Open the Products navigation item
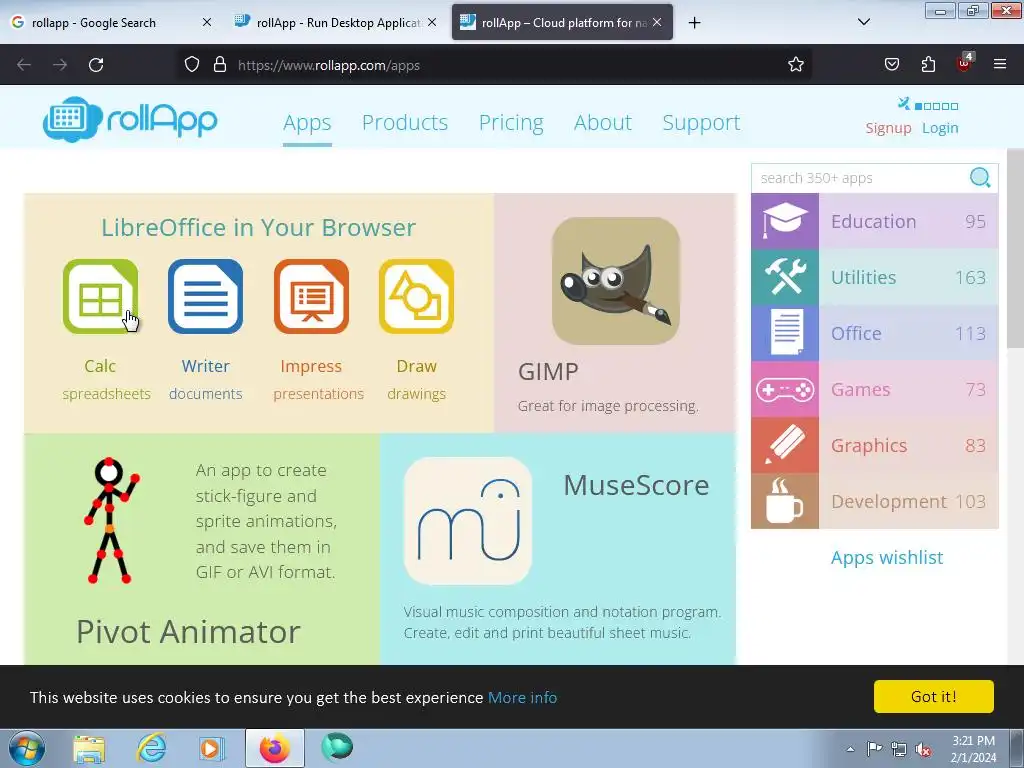Viewport: 1024px width, 768px height. [405, 123]
